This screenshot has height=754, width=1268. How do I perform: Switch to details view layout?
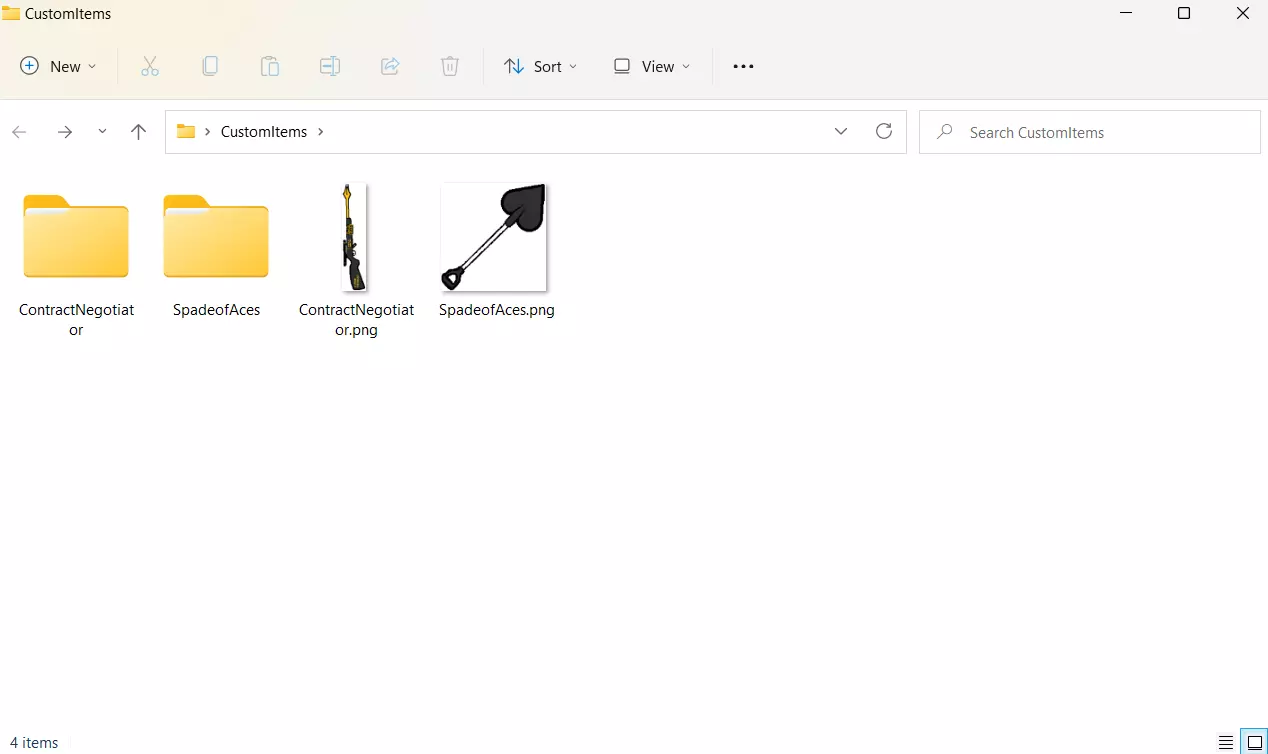[x=1226, y=743]
